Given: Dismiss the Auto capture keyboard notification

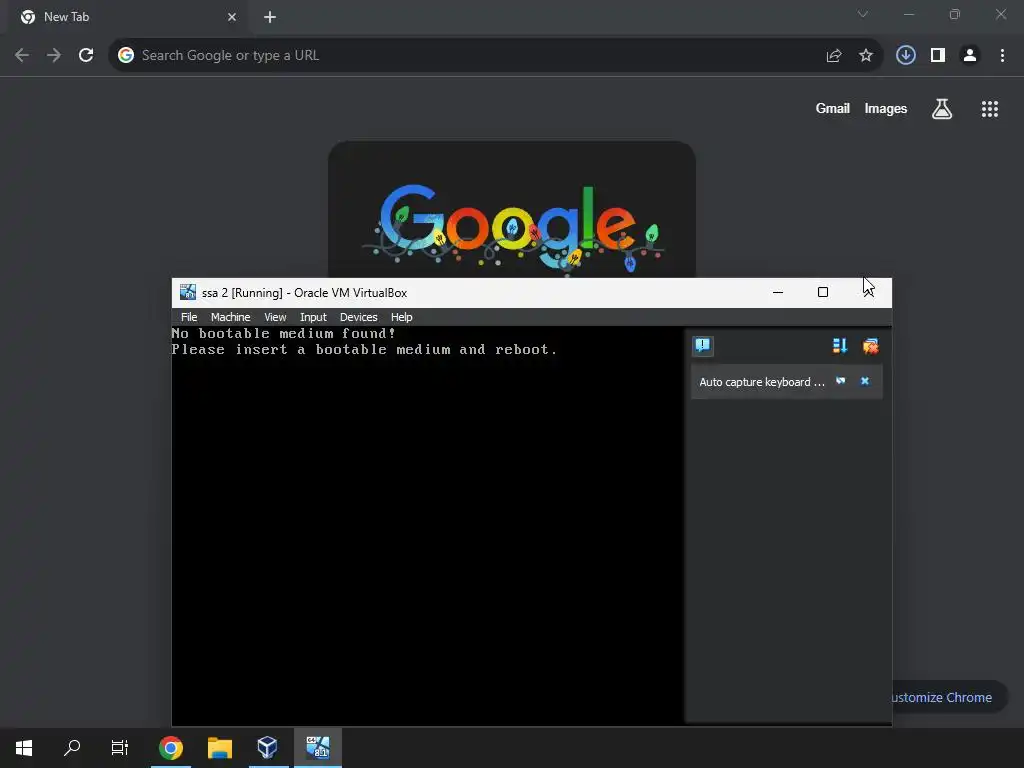Looking at the screenshot, I should coord(865,381).
